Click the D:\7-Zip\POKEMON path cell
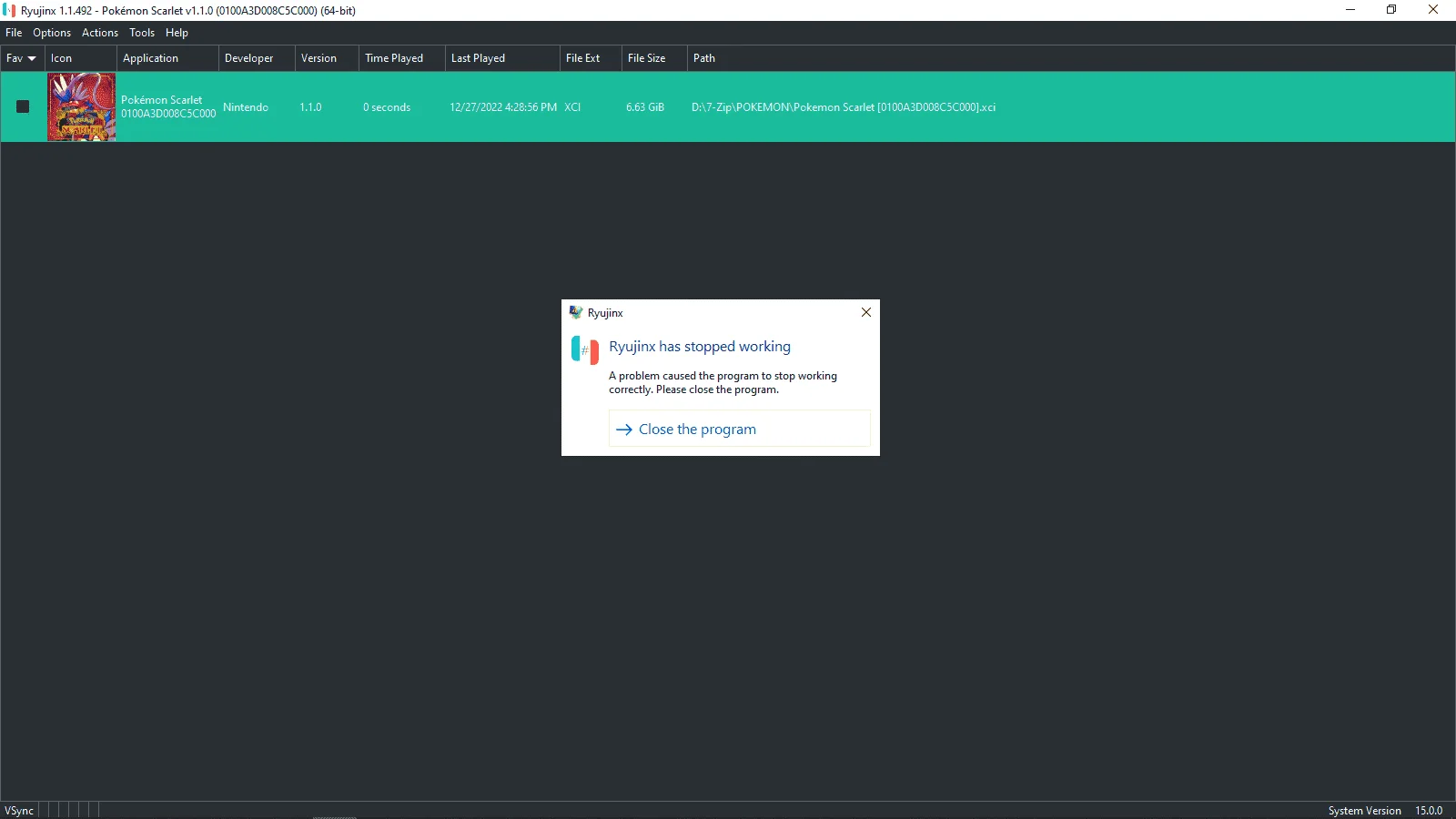The height and width of the screenshot is (819, 1456). click(x=844, y=107)
